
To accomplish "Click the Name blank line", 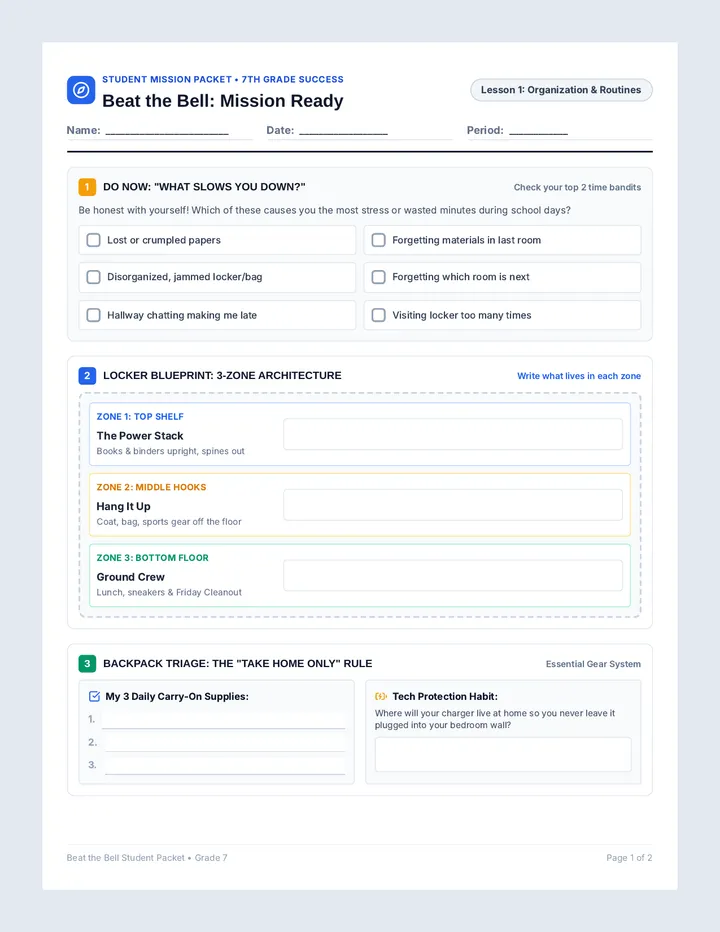I will (x=167, y=131).
